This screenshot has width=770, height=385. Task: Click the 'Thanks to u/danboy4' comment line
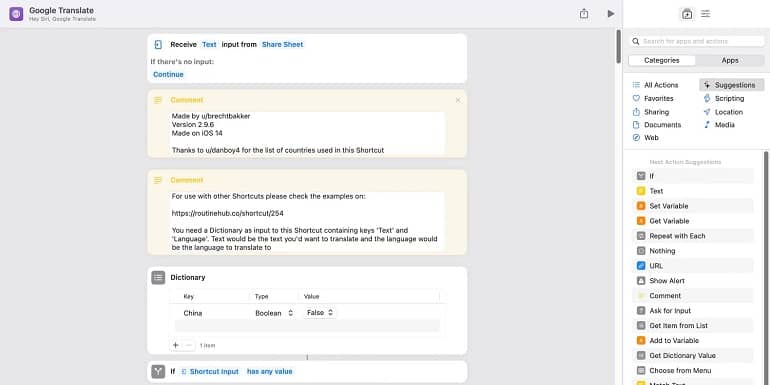(277, 150)
